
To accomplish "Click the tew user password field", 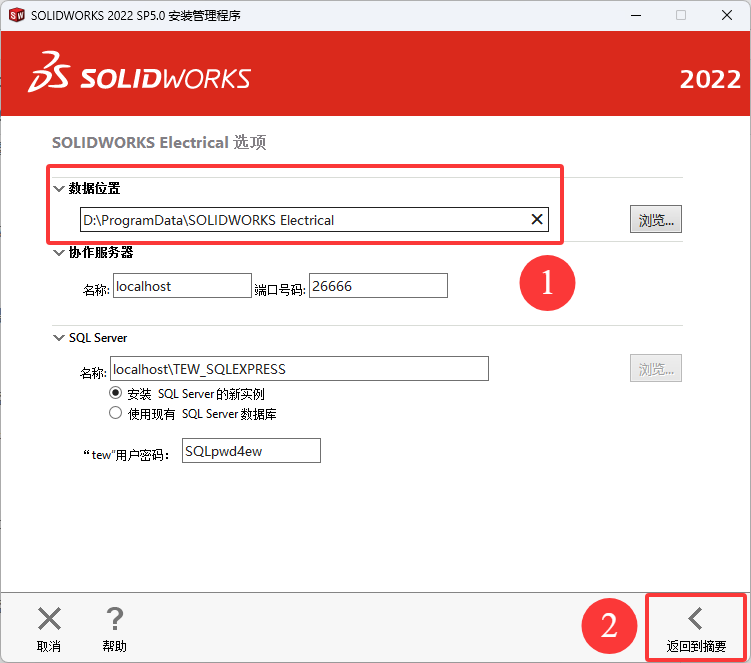I will (x=251, y=451).
